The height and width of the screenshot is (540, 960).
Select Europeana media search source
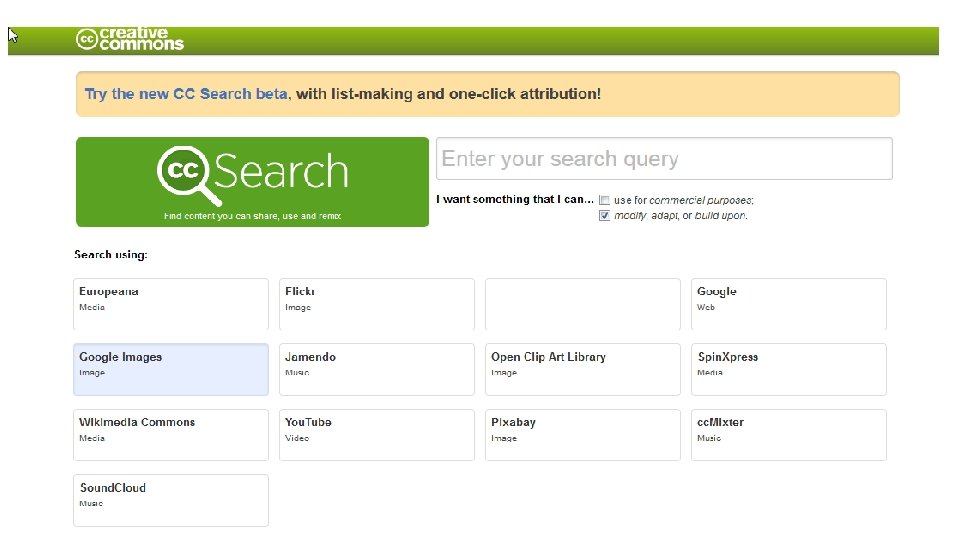click(171, 304)
